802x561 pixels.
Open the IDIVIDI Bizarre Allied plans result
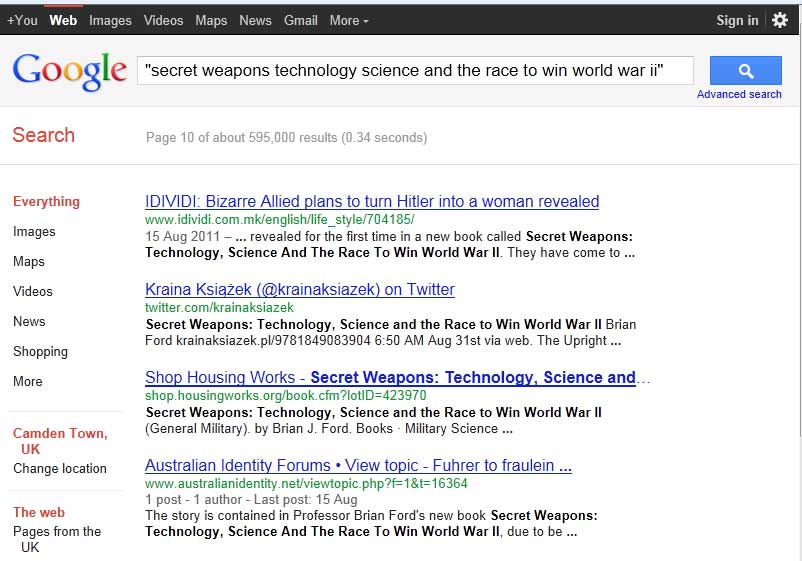pyautogui.click(x=372, y=201)
